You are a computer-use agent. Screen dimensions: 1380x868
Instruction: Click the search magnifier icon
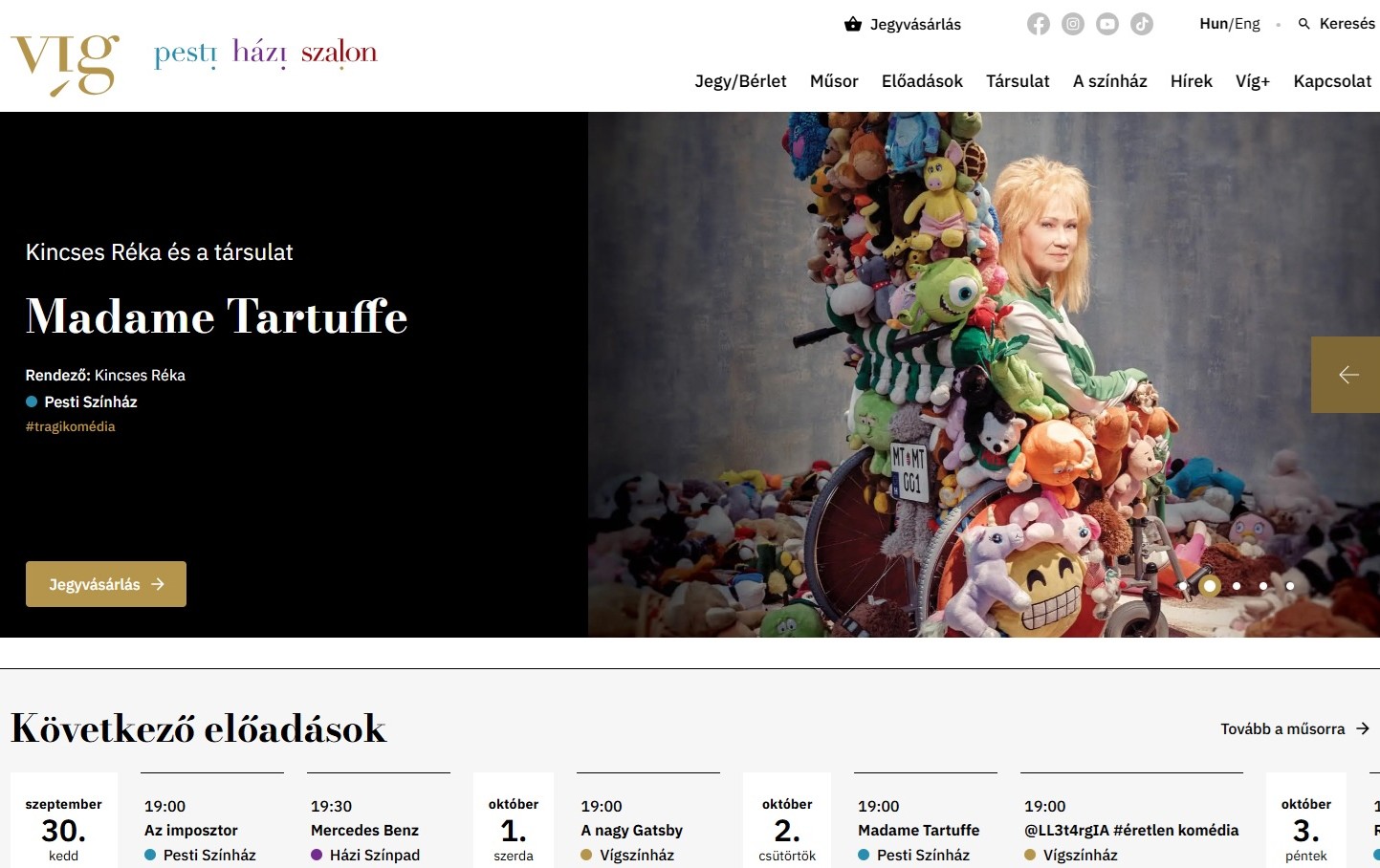(x=1303, y=24)
